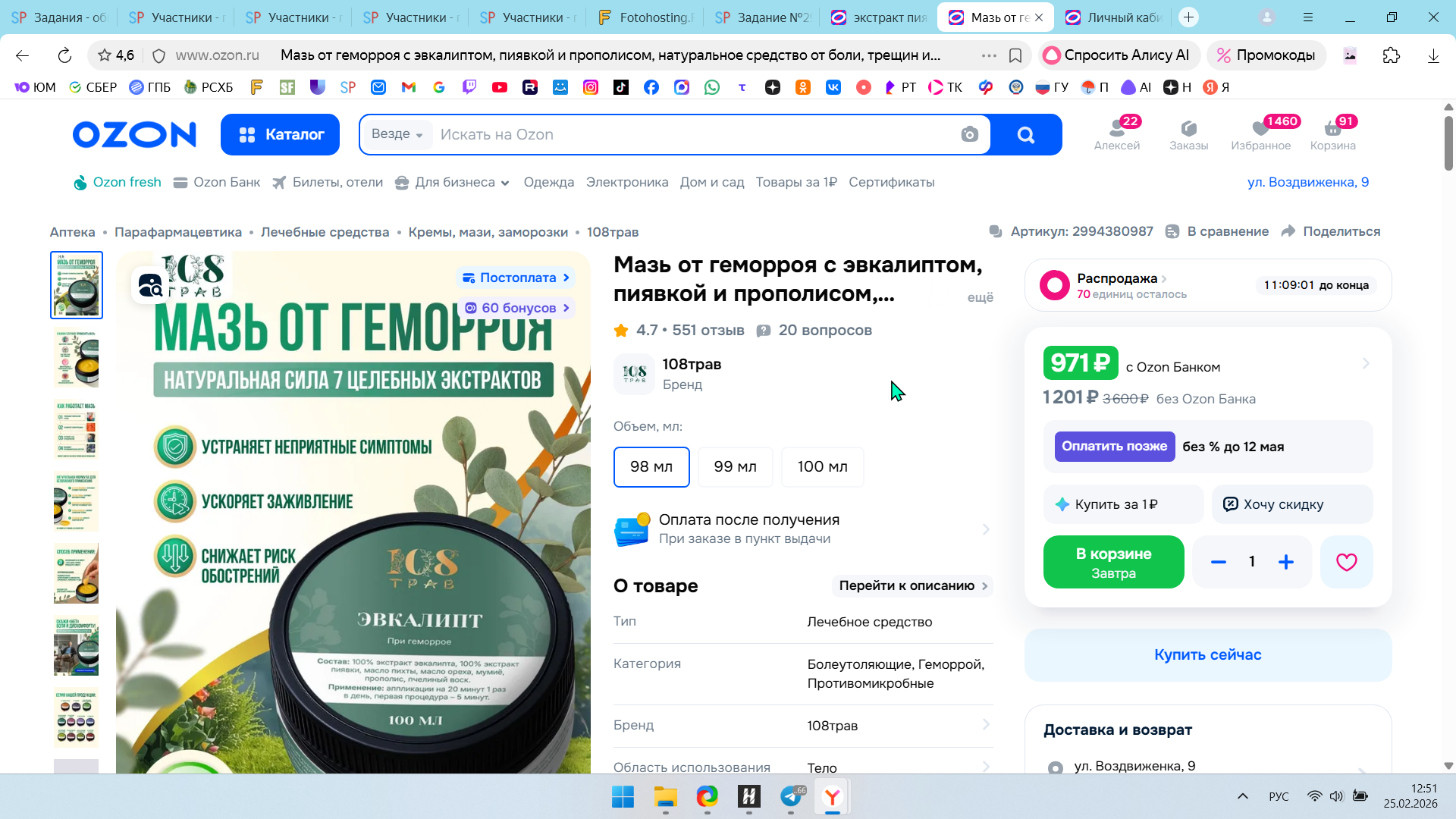This screenshot has width=1456, height=819.
Task: Click the similar-image search icon on photo
Action: [x=150, y=285]
